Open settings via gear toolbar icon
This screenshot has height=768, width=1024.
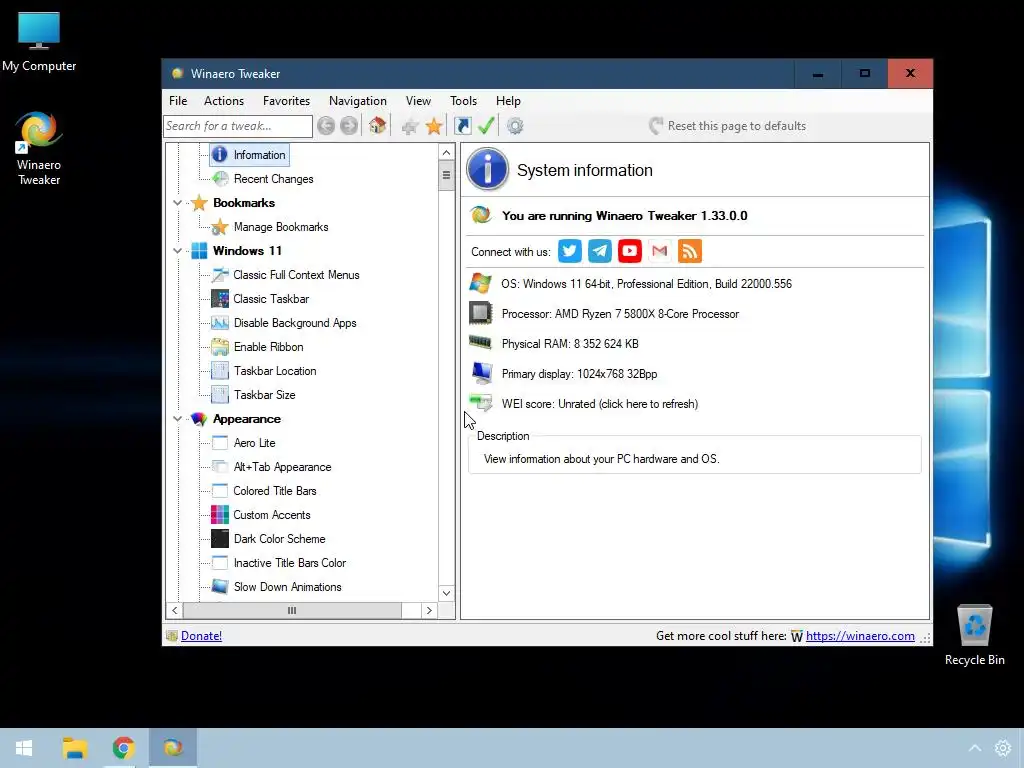point(515,126)
